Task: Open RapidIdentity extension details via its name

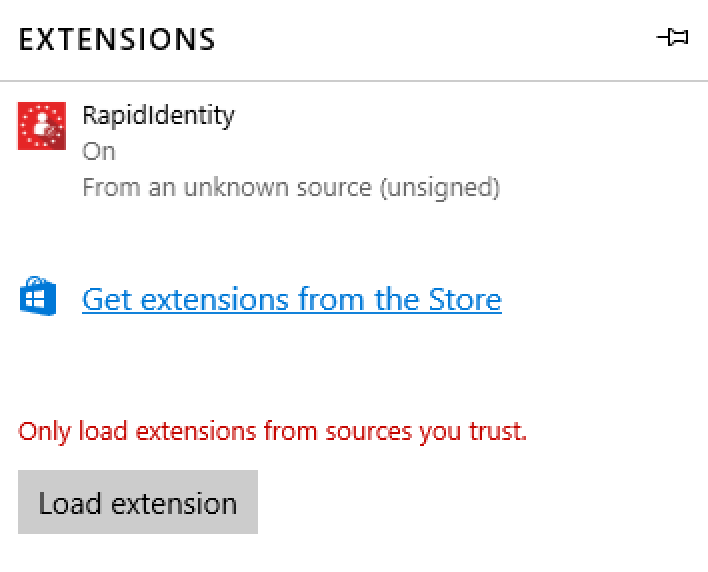Action: [158, 116]
